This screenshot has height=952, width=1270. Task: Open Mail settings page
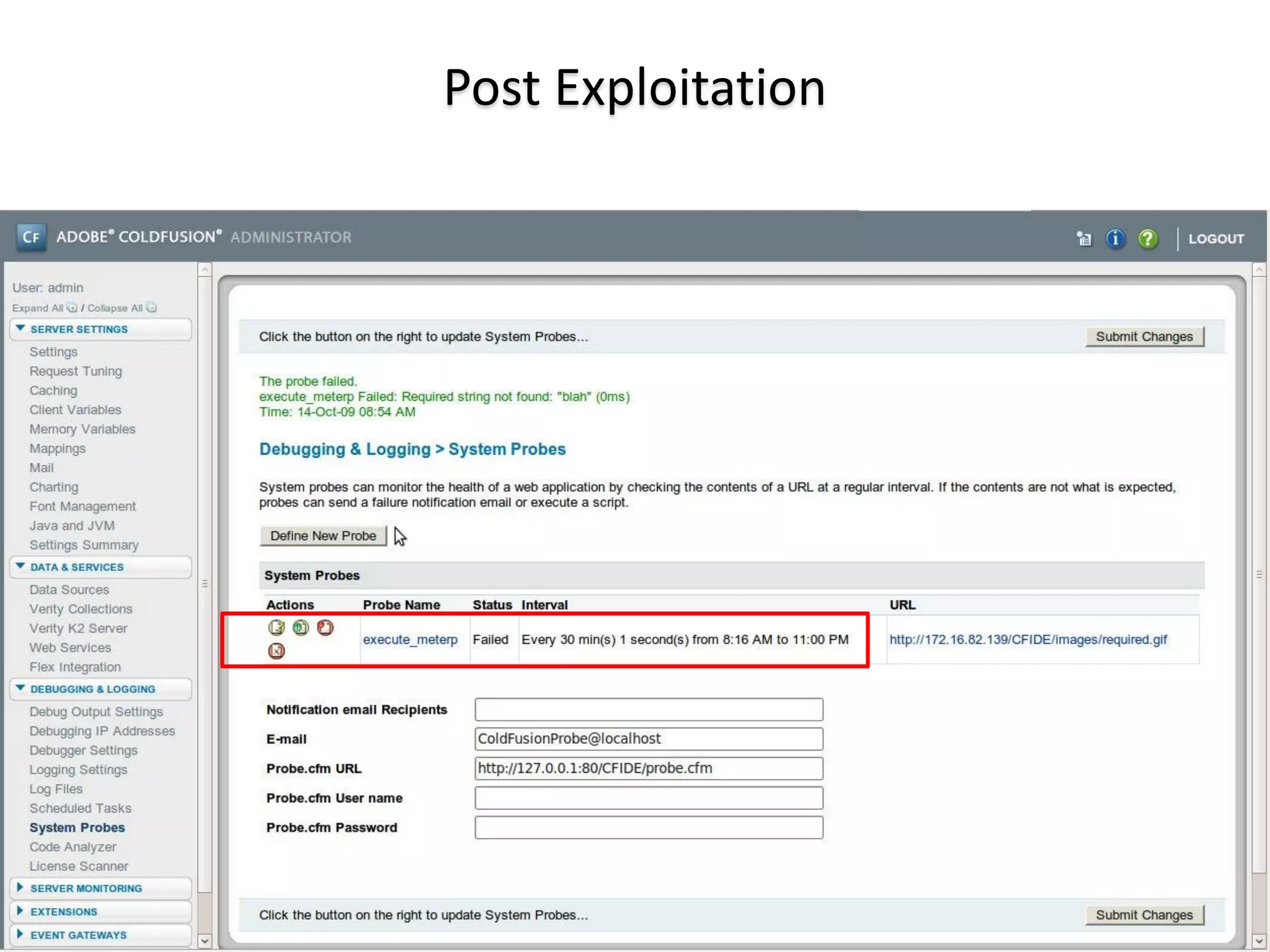pos(42,468)
